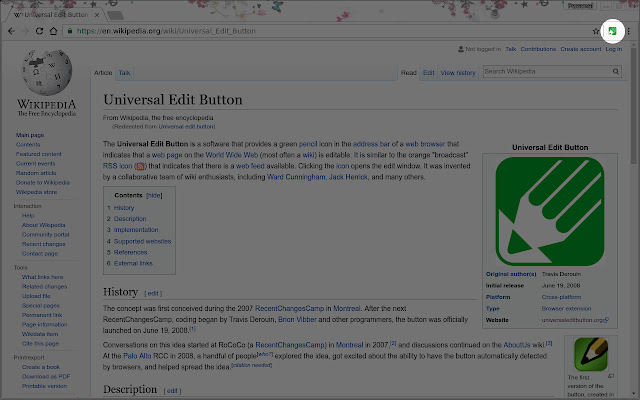Open What links here tool
The width and height of the screenshot is (640, 400).
[x=42, y=277]
